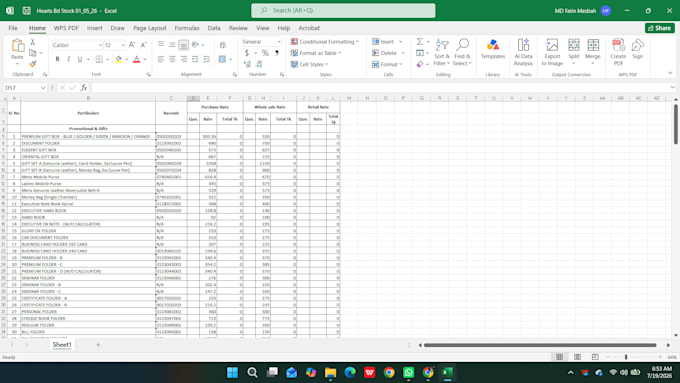Screen dimensions: 680x383
Task: Apply the Comma Style icon
Action: pos(277,53)
